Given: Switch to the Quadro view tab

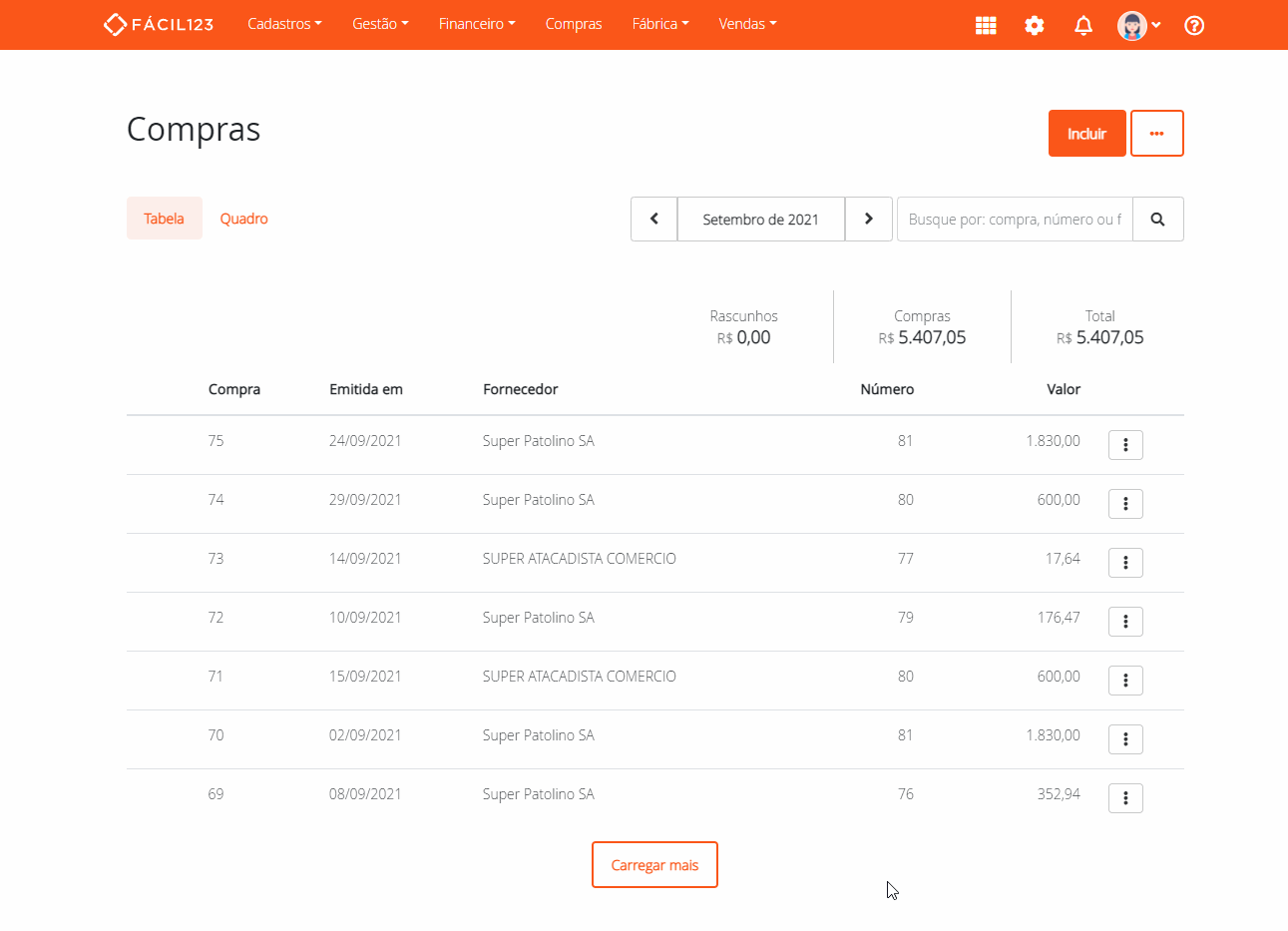Looking at the screenshot, I should (x=243, y=219).
